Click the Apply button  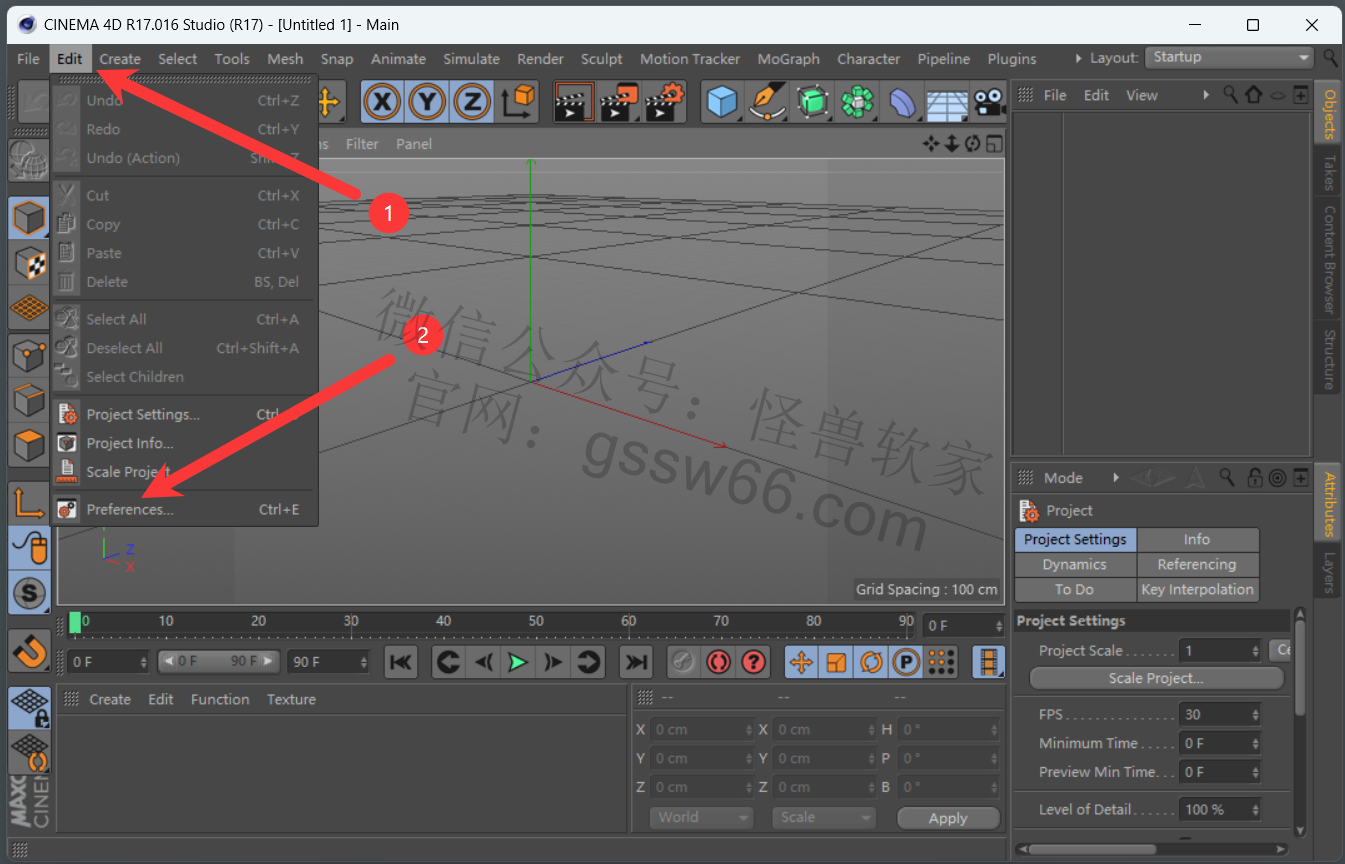tap(948, 818)
